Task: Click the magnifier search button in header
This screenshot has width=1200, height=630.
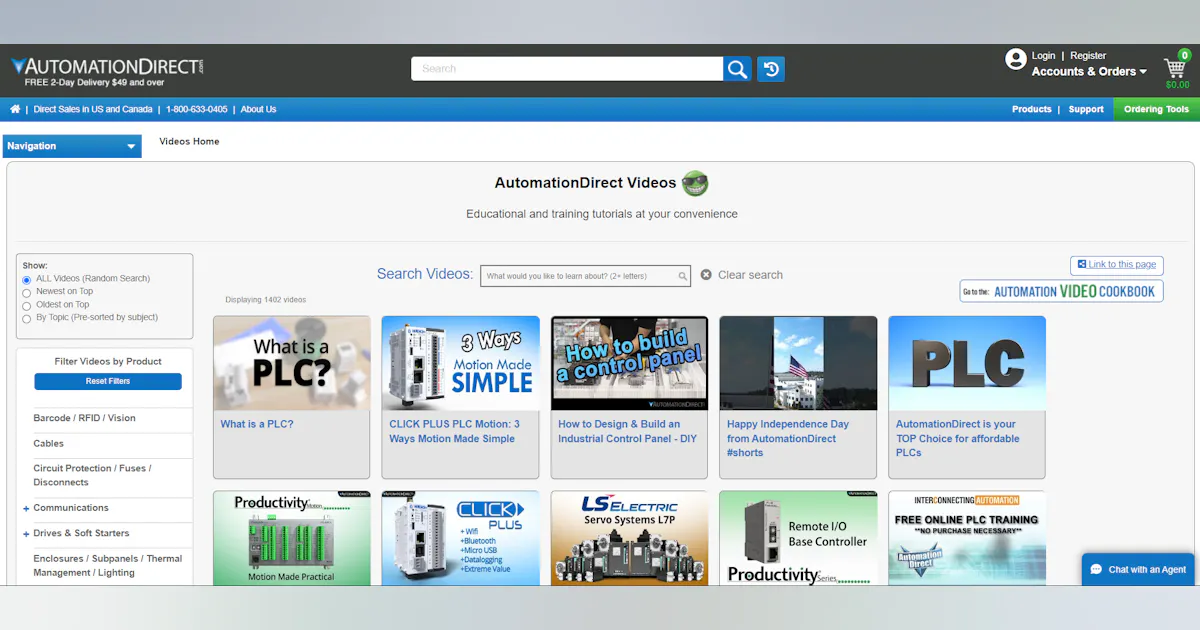Action: coord(738,69)
